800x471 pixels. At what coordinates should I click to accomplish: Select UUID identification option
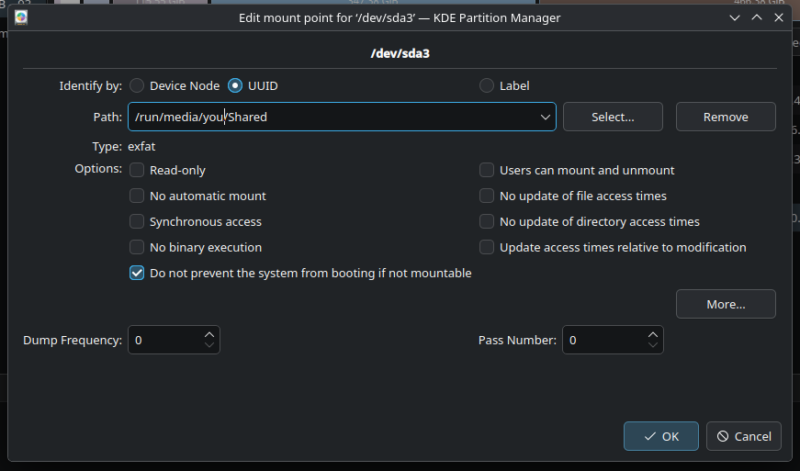[x=235, y=86]
